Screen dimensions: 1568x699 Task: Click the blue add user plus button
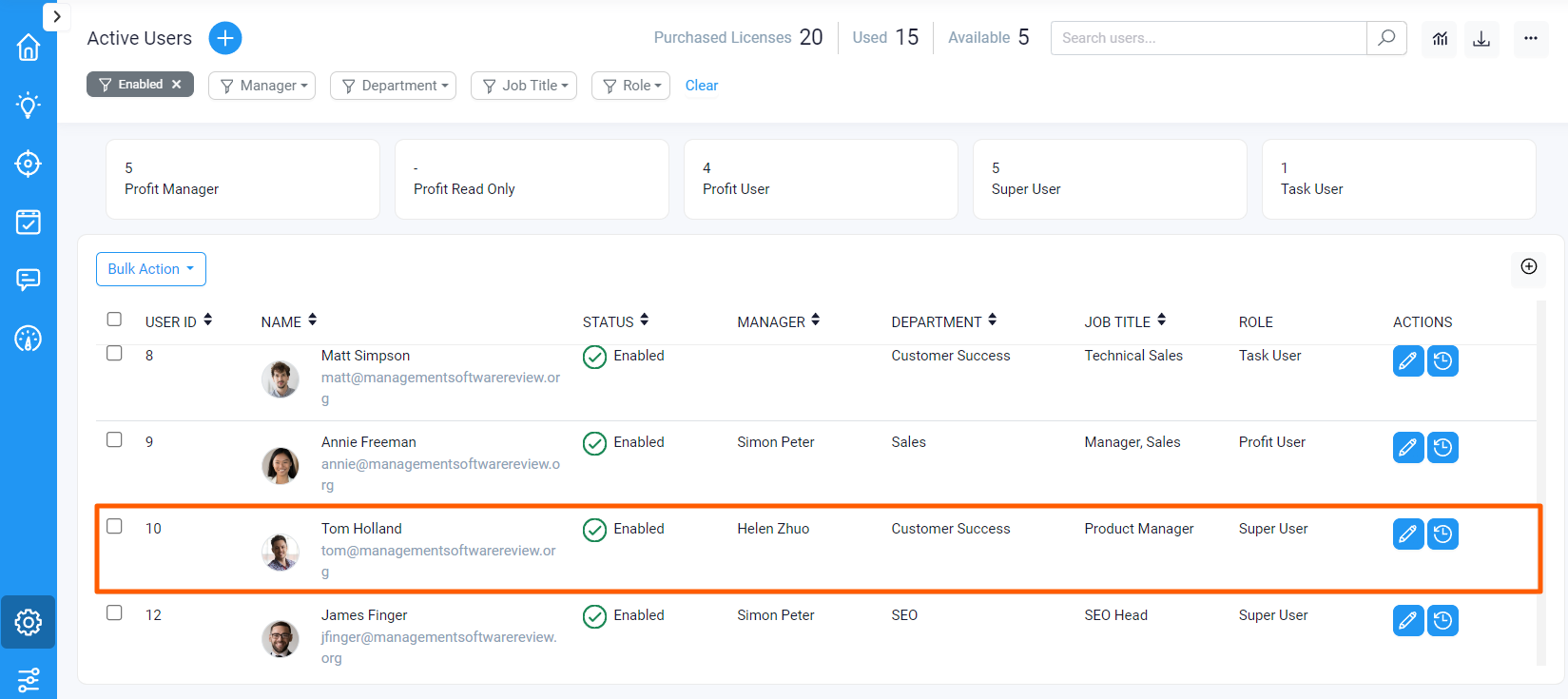pyautogui.click(x=225, y=38)
